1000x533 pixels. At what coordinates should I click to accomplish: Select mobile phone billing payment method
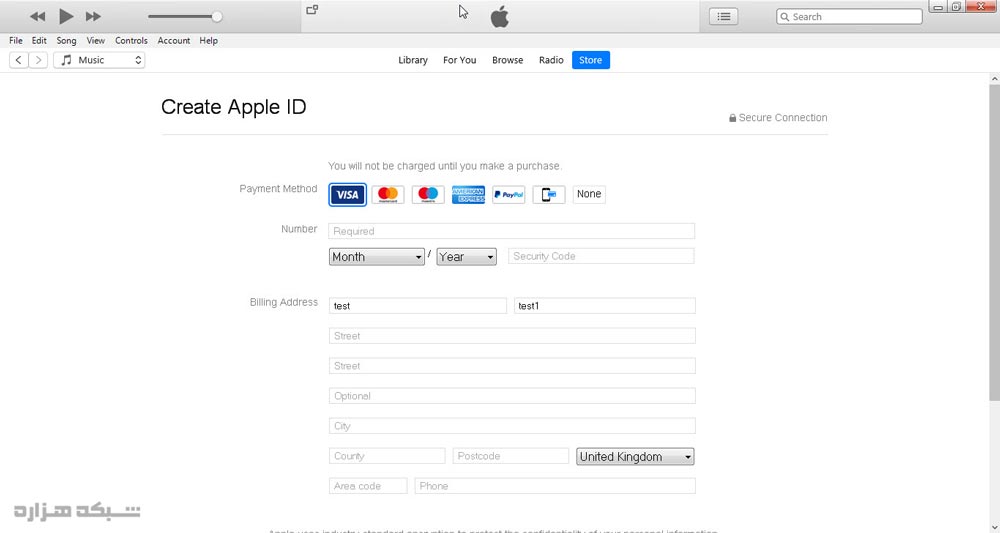point(548,194)
